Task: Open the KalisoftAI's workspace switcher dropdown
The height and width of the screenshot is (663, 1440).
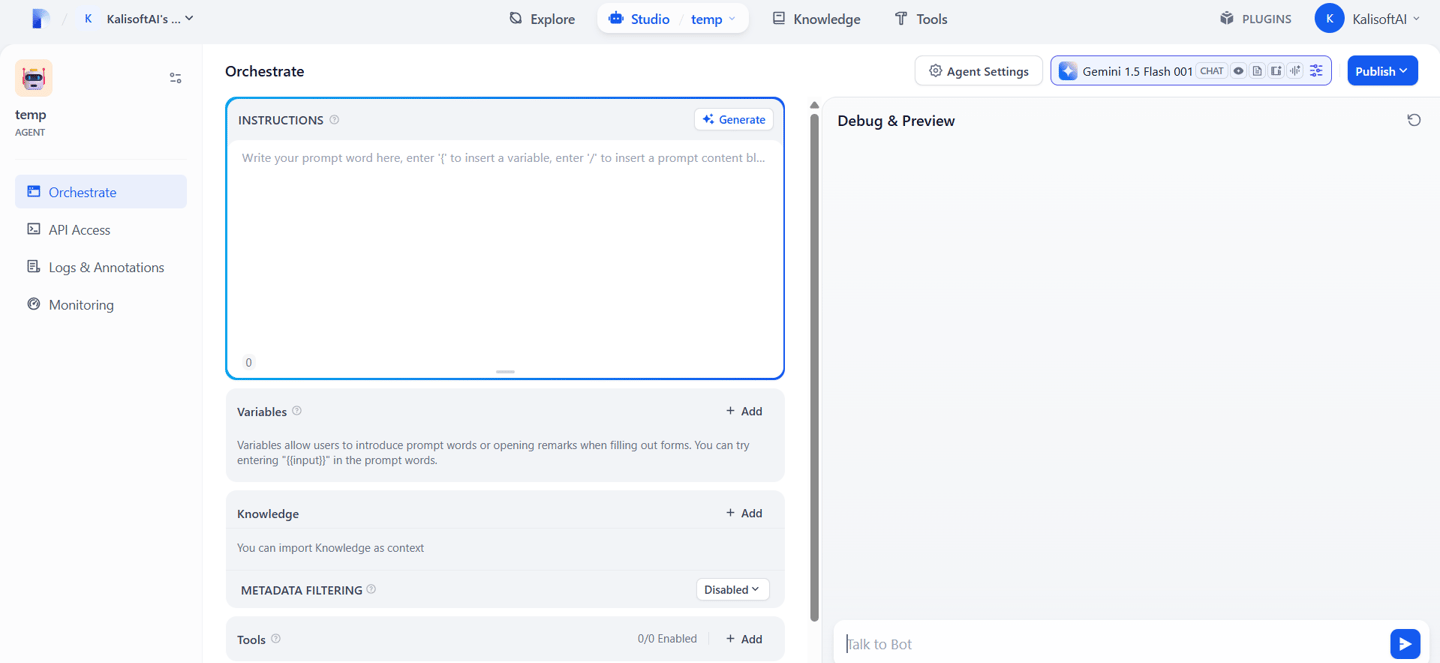Action: tap(139, 18)
